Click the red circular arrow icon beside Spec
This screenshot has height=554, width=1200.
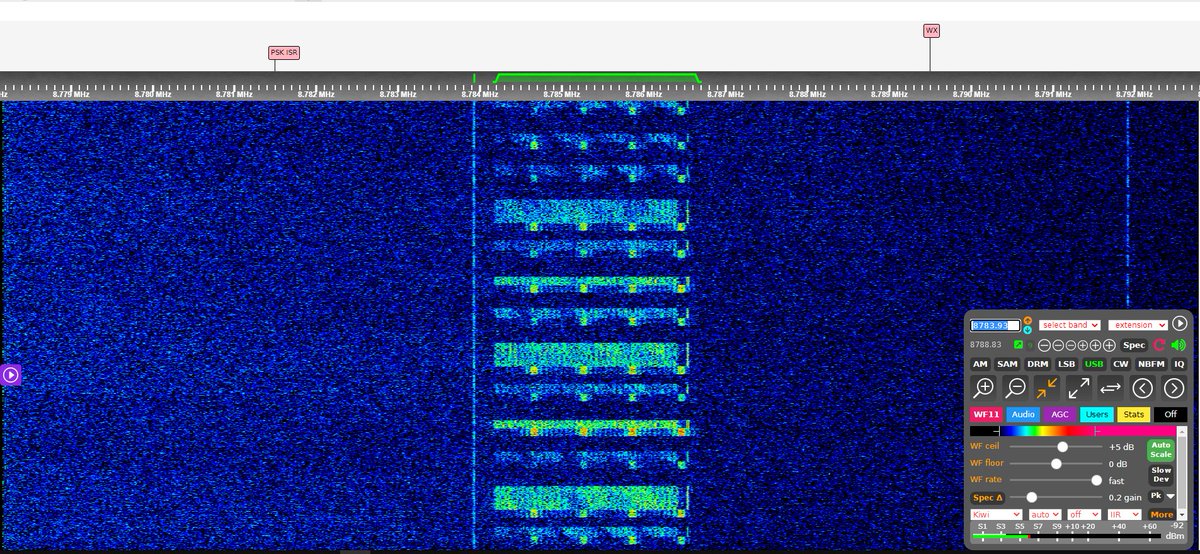click(x=1158, y=345)
